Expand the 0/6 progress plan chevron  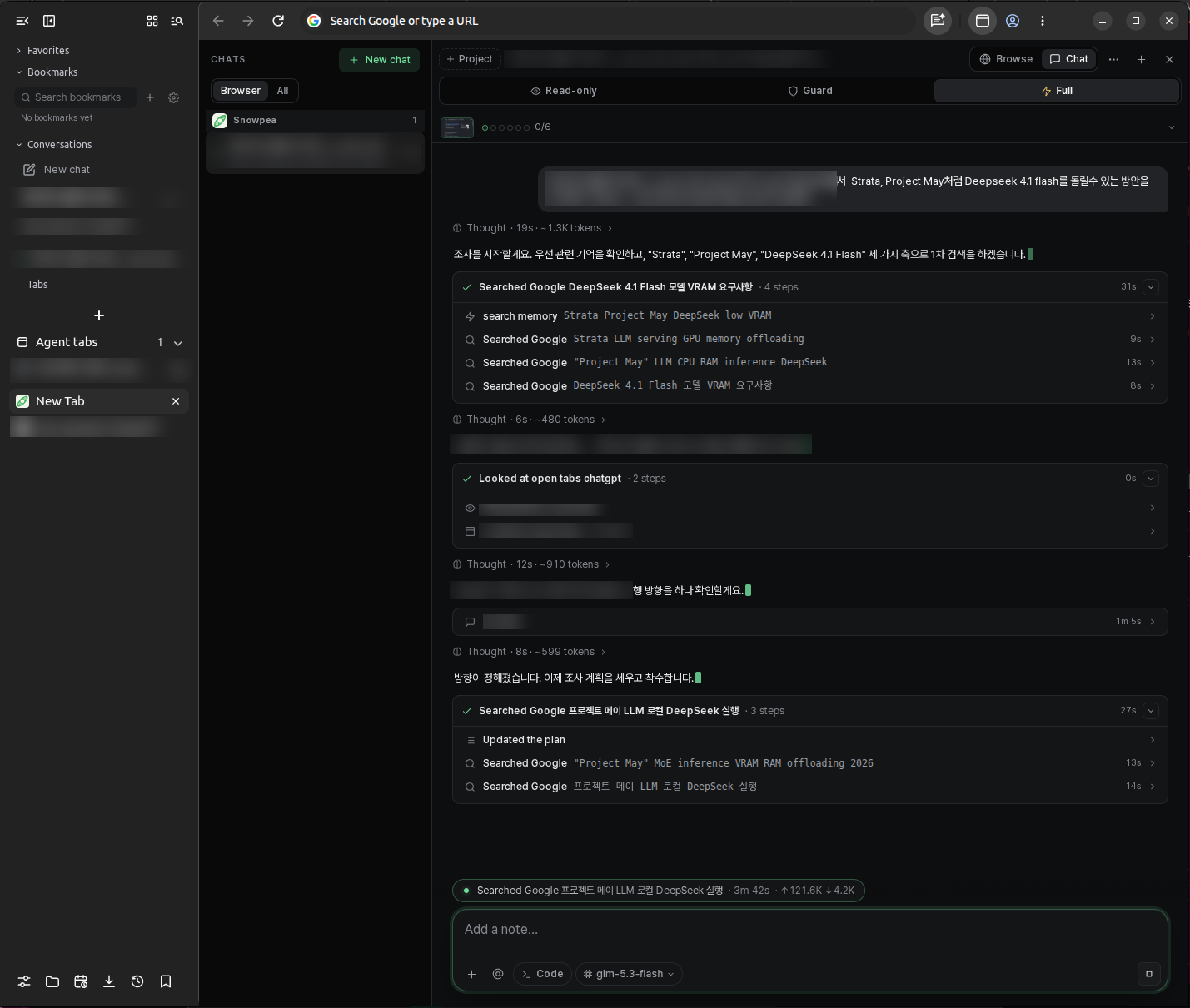(1172, 127)
